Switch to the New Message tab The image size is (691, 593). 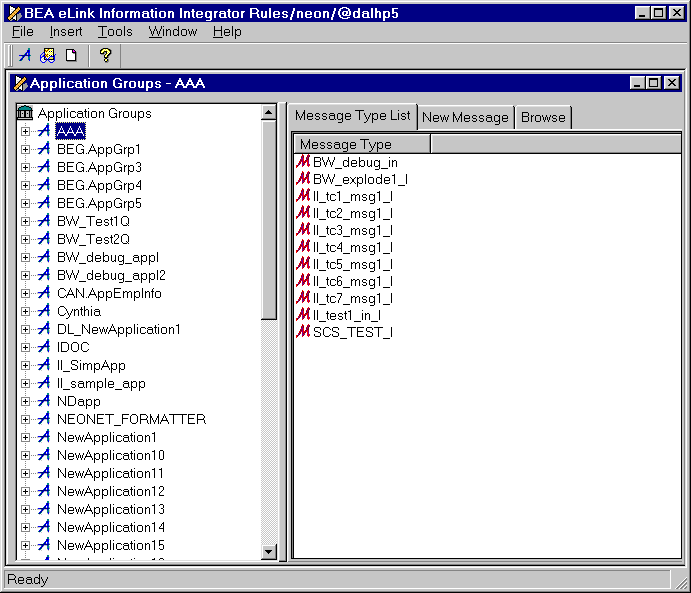point(465,117)
